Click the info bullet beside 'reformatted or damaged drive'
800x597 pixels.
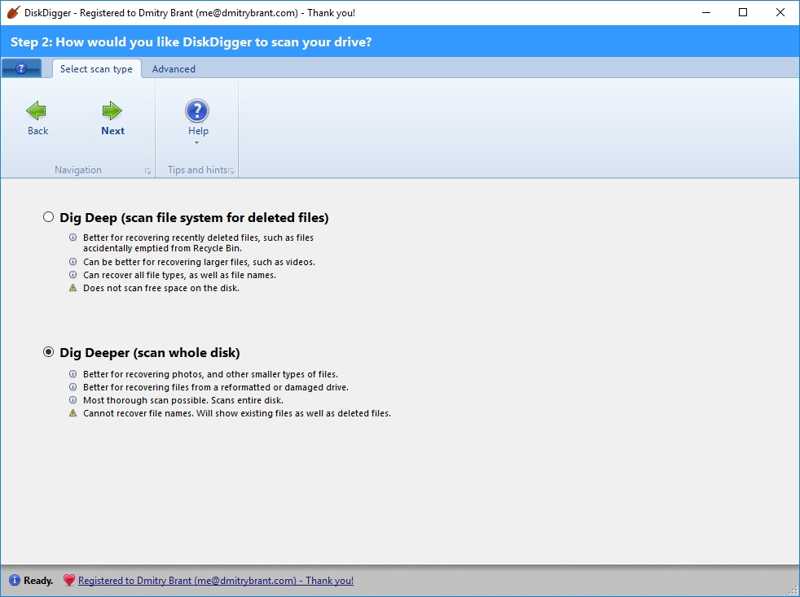click(73, 387)
